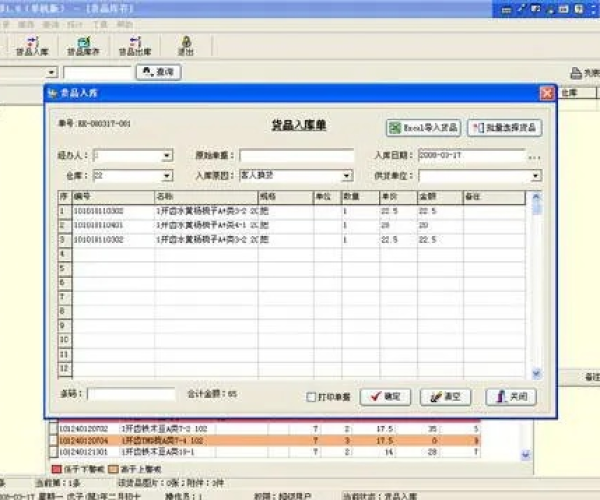600x500 pixels.
Task: Click the 条码 barcode input field
Action: (131, 394)
